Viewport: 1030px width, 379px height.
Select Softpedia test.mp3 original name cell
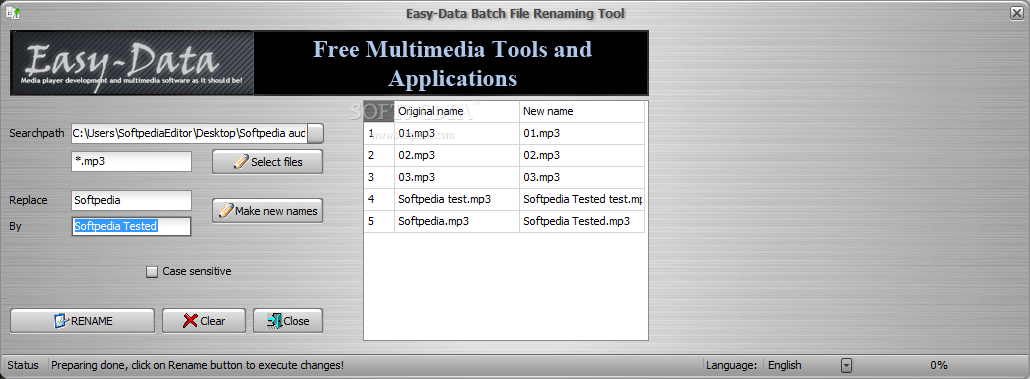click(457, 199)
